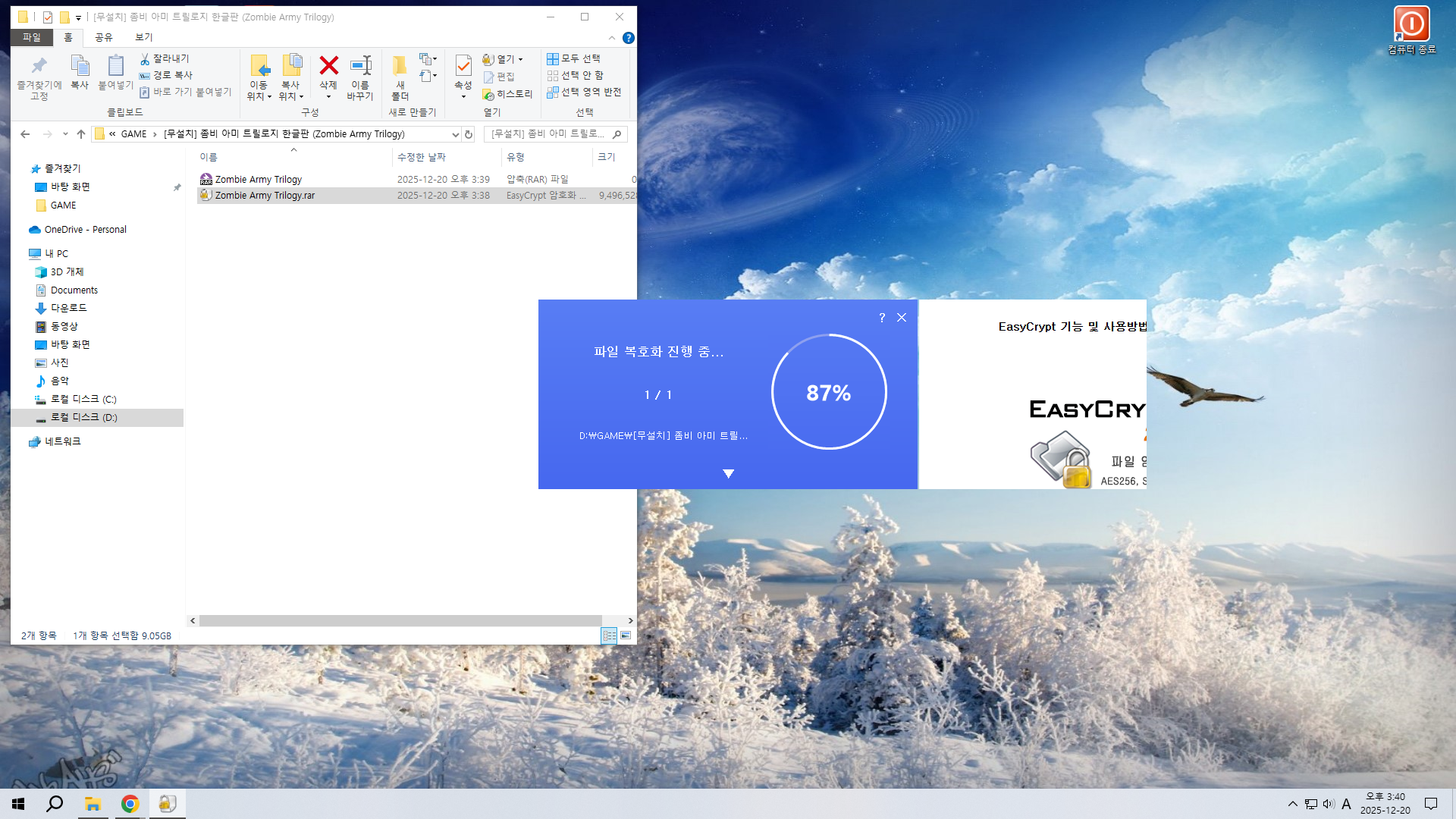Open the EasyCrypt help question mark
The image size is (1456, 819).
pyautogui.click(x=882, y=318)
